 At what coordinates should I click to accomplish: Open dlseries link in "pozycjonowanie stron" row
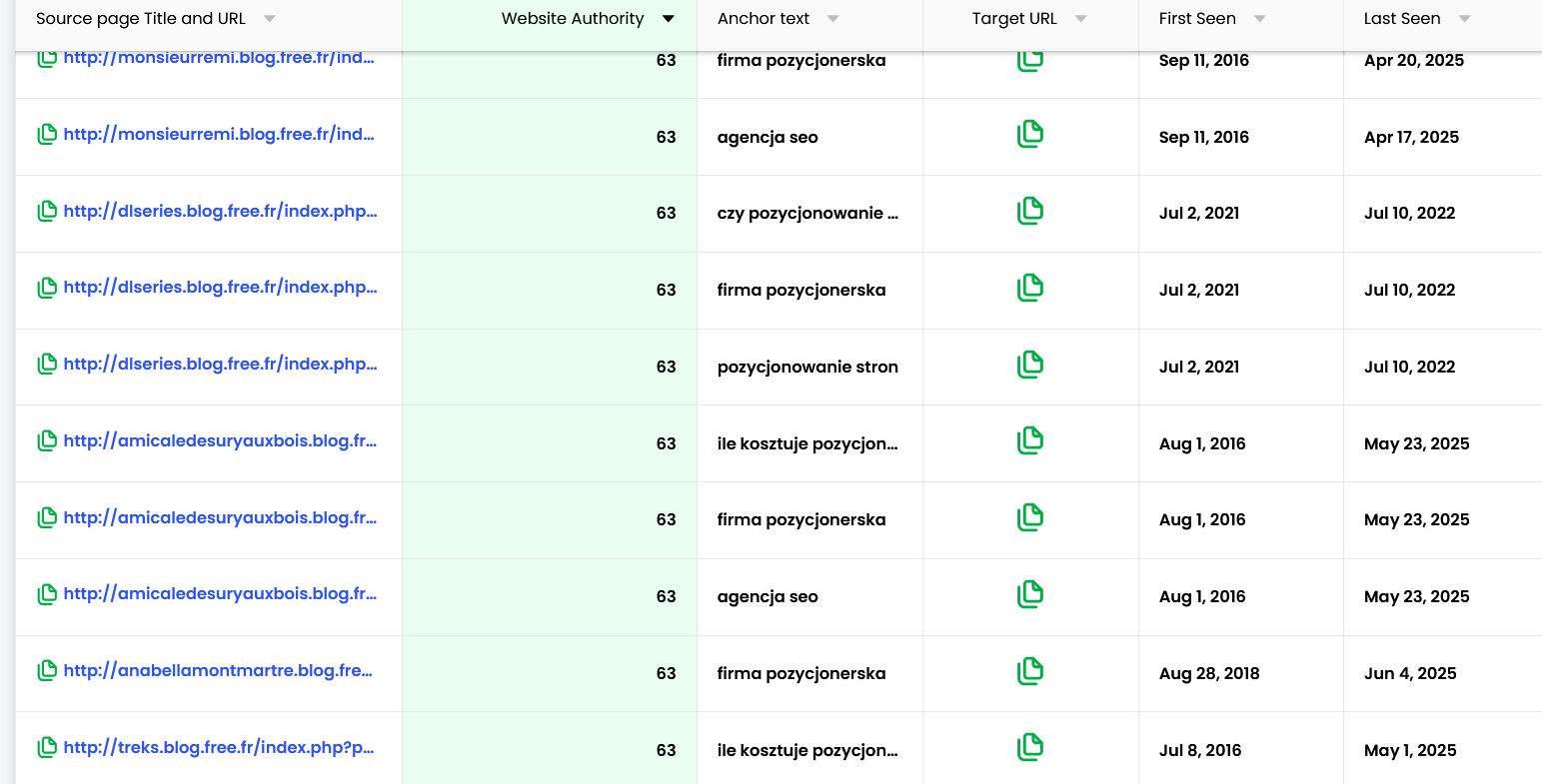pyautogui.click(x=220, y=365)
